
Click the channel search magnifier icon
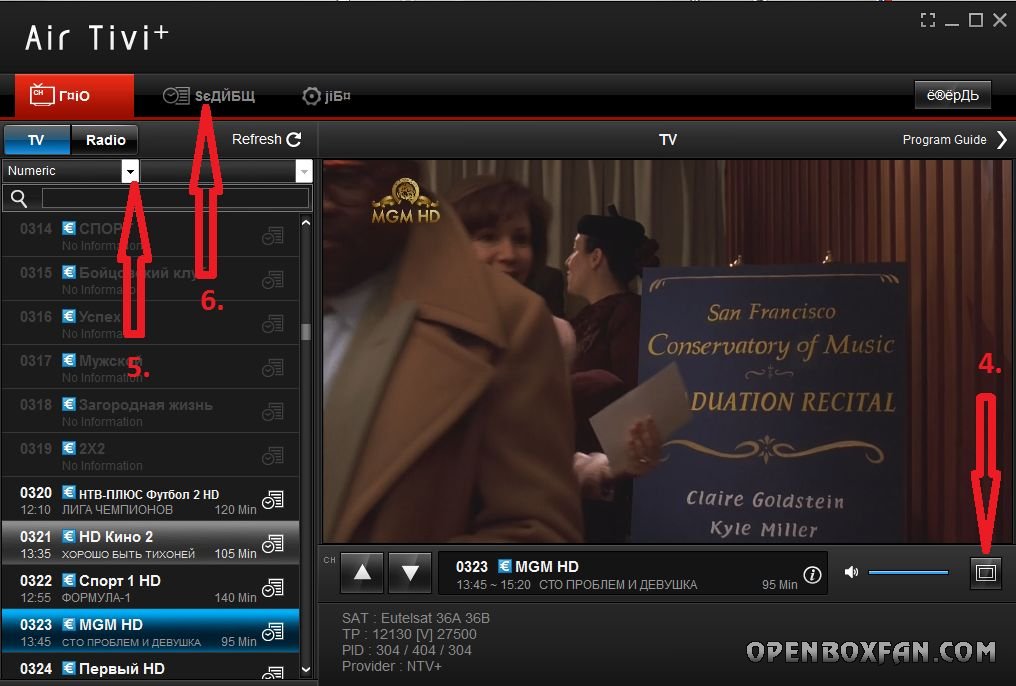point(19,199)
